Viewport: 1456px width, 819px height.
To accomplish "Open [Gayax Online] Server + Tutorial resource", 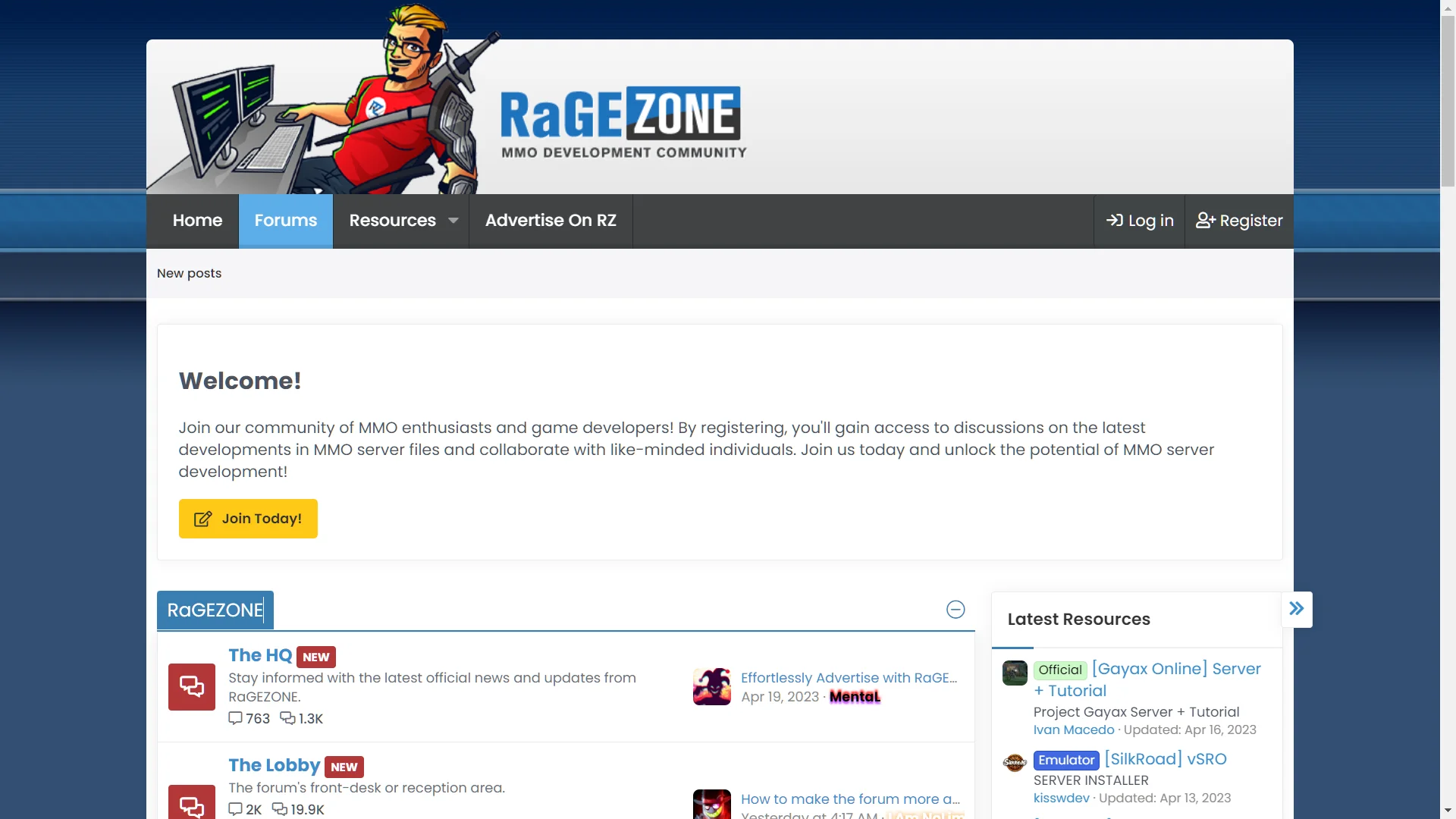I will (1147, 679).
